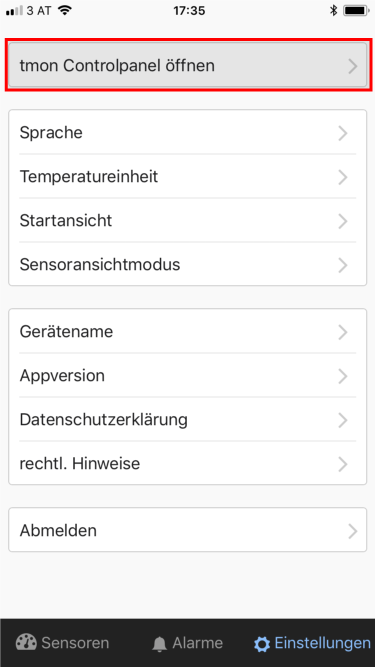This screenshot has width=375, height=667.
Task: Tap the Wi-Fi signal icon
Action: pyautogui.click(x=65, y=10)
